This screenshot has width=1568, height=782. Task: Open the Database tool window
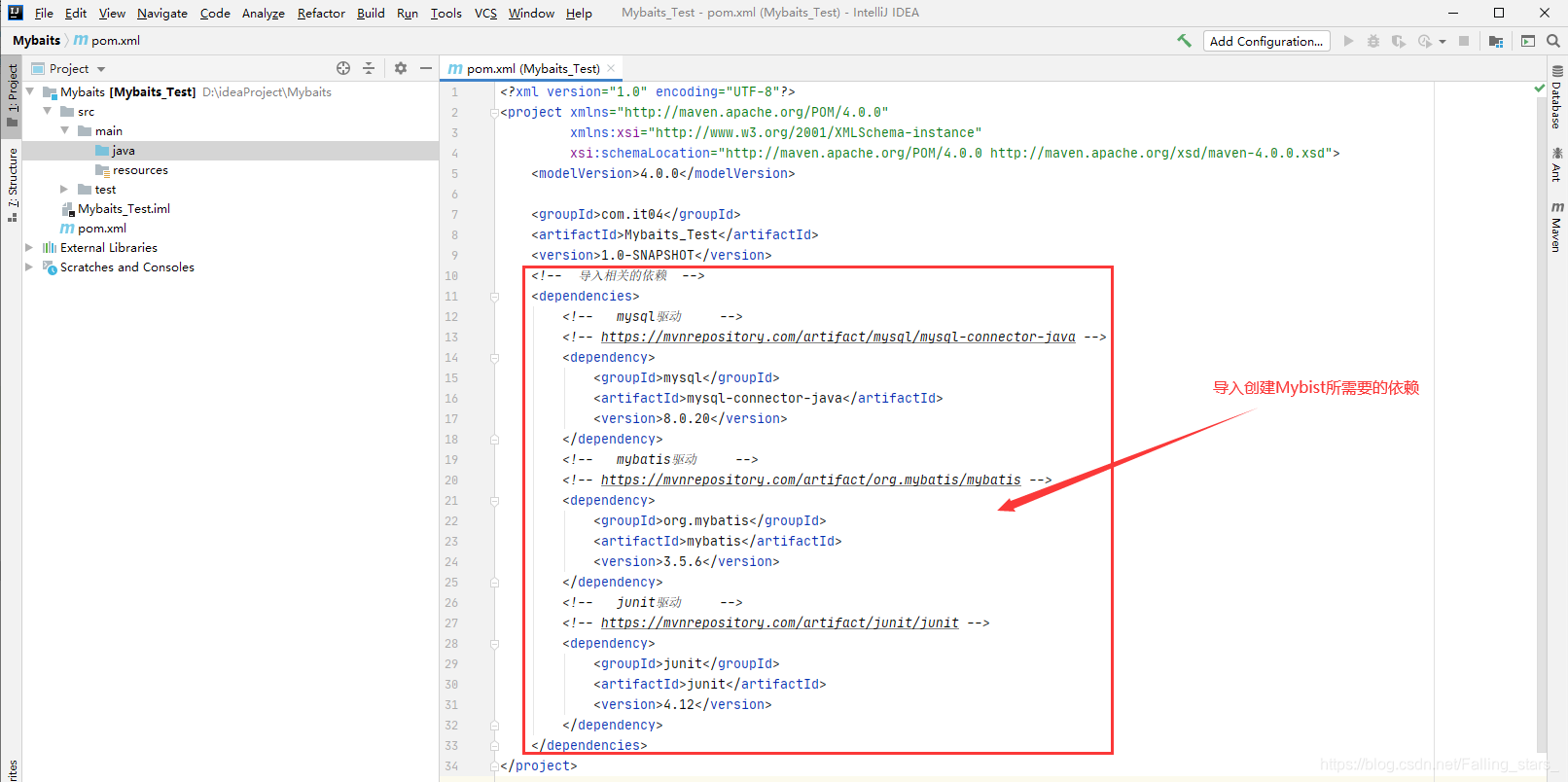1556,97
